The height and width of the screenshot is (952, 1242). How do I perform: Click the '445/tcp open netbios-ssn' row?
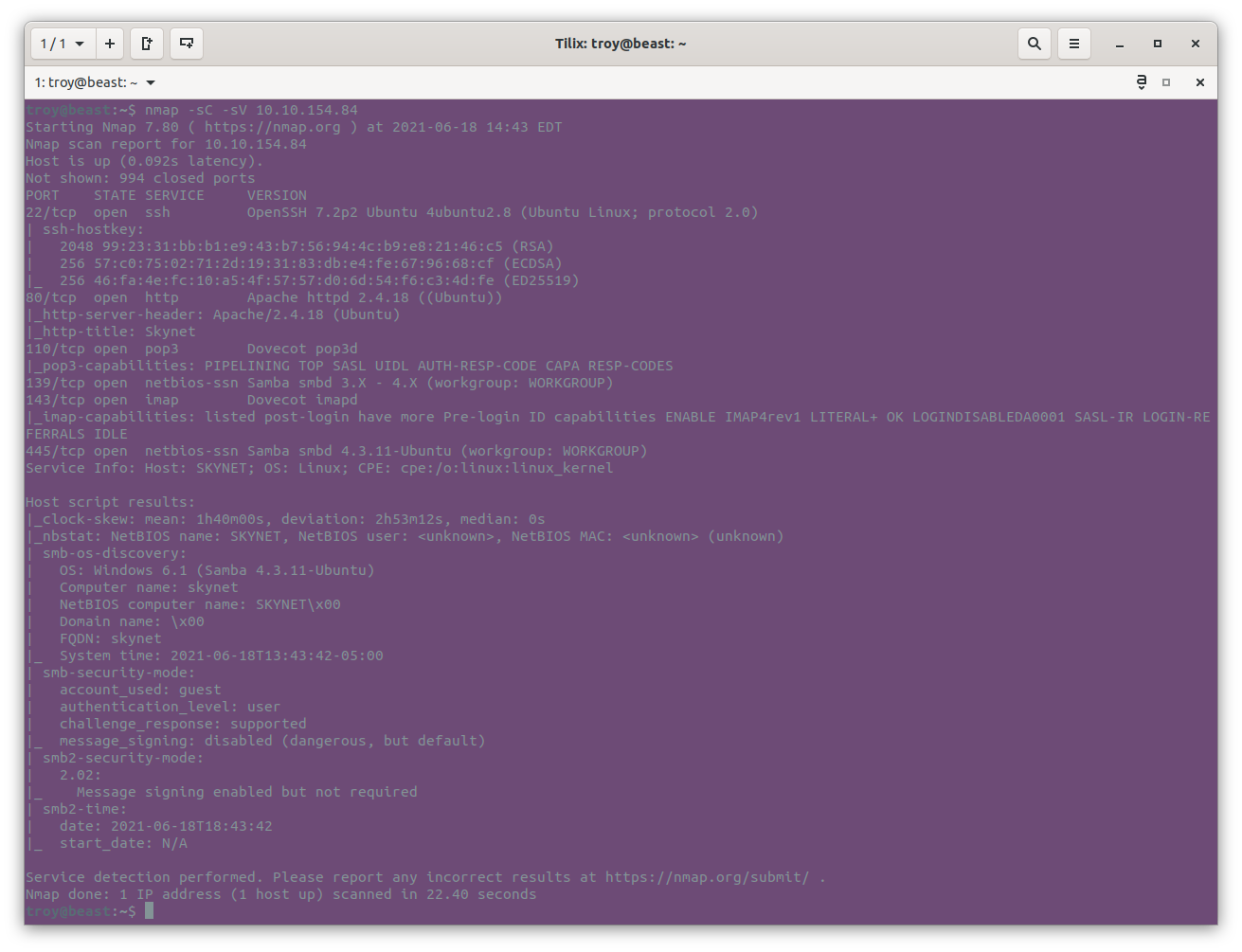337,451
